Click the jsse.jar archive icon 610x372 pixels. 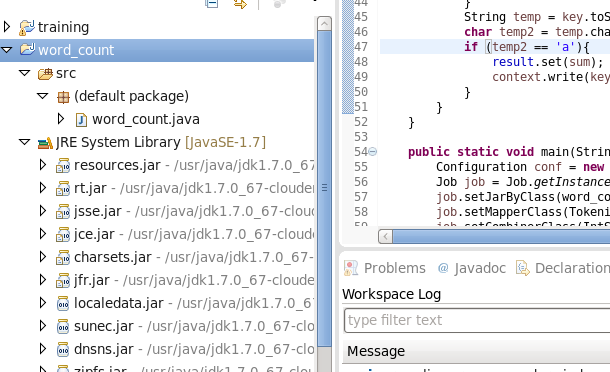[63, 212]
